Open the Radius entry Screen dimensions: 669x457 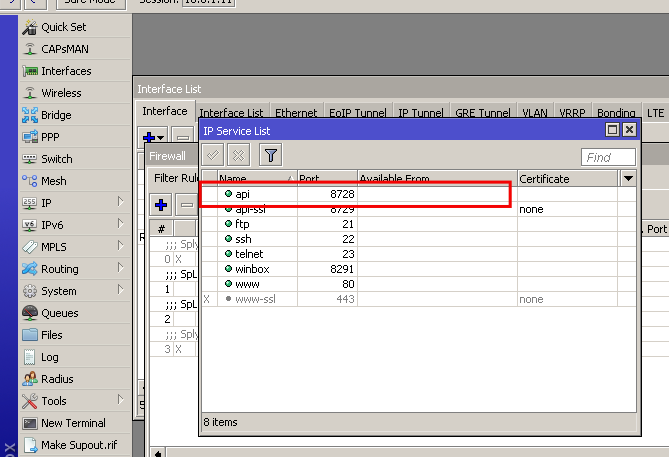[75, 379]
